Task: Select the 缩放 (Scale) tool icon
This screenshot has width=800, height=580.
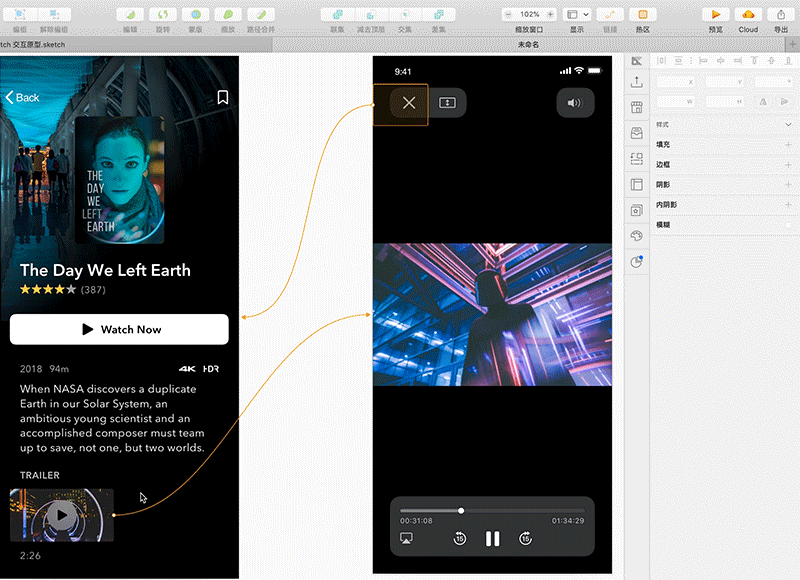Action: [228, 14]
